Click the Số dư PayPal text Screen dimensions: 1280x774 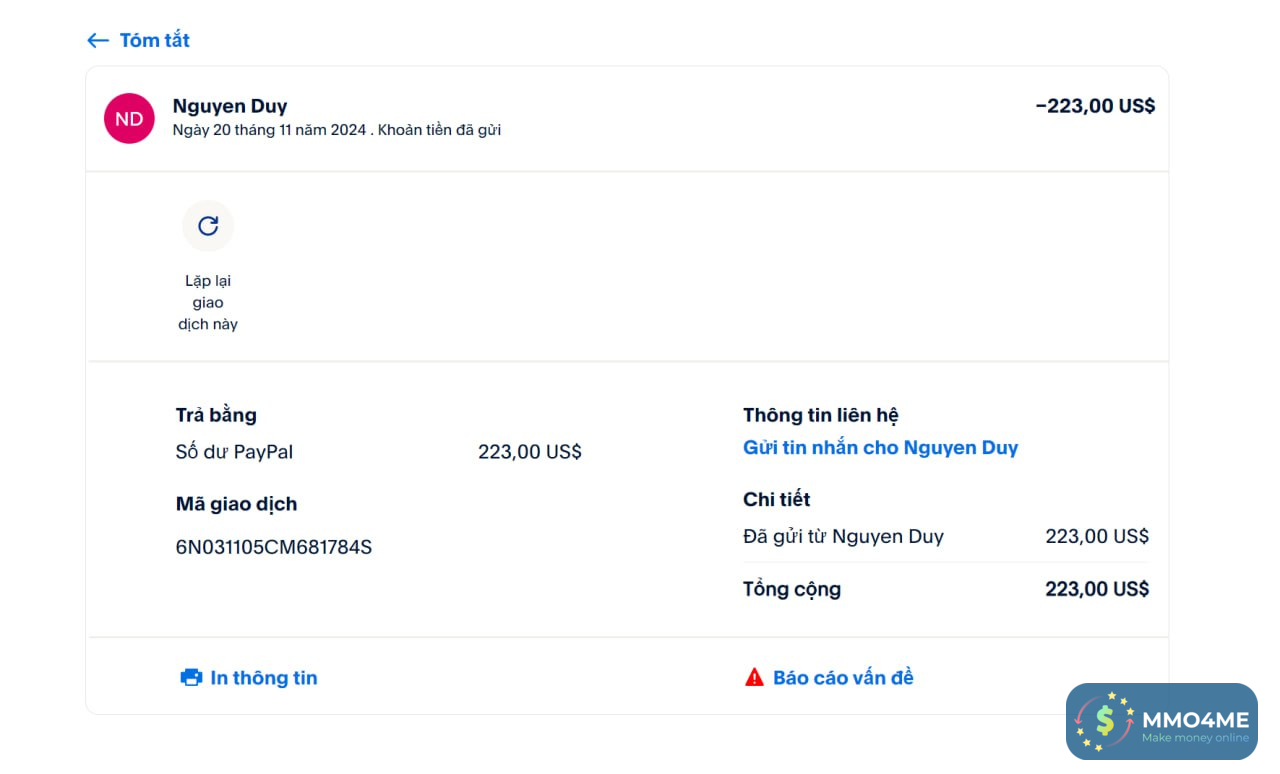pyautogui.click(x=234, y=452)
